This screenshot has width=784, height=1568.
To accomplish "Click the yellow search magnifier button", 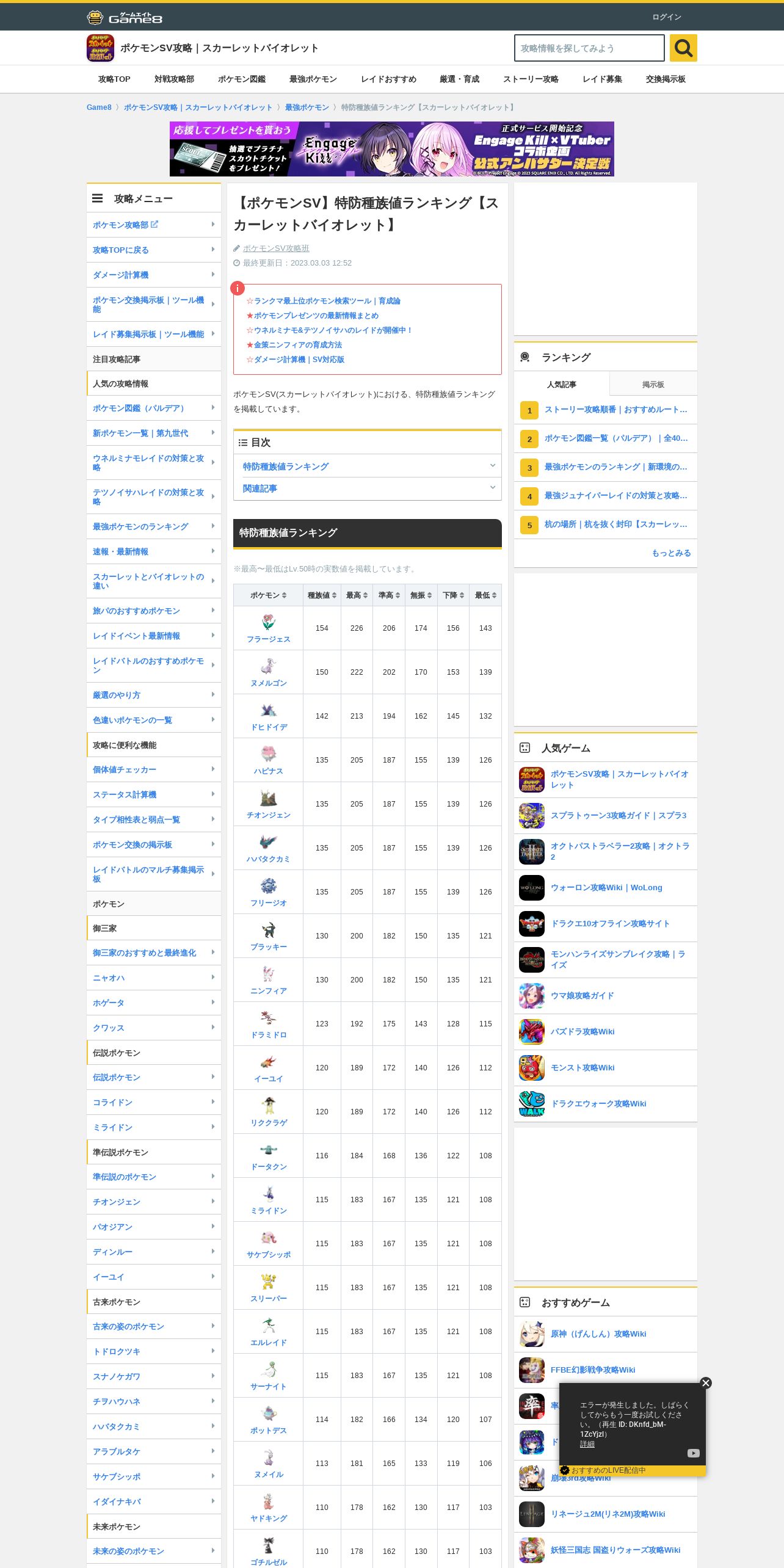I will coord(683,48).
